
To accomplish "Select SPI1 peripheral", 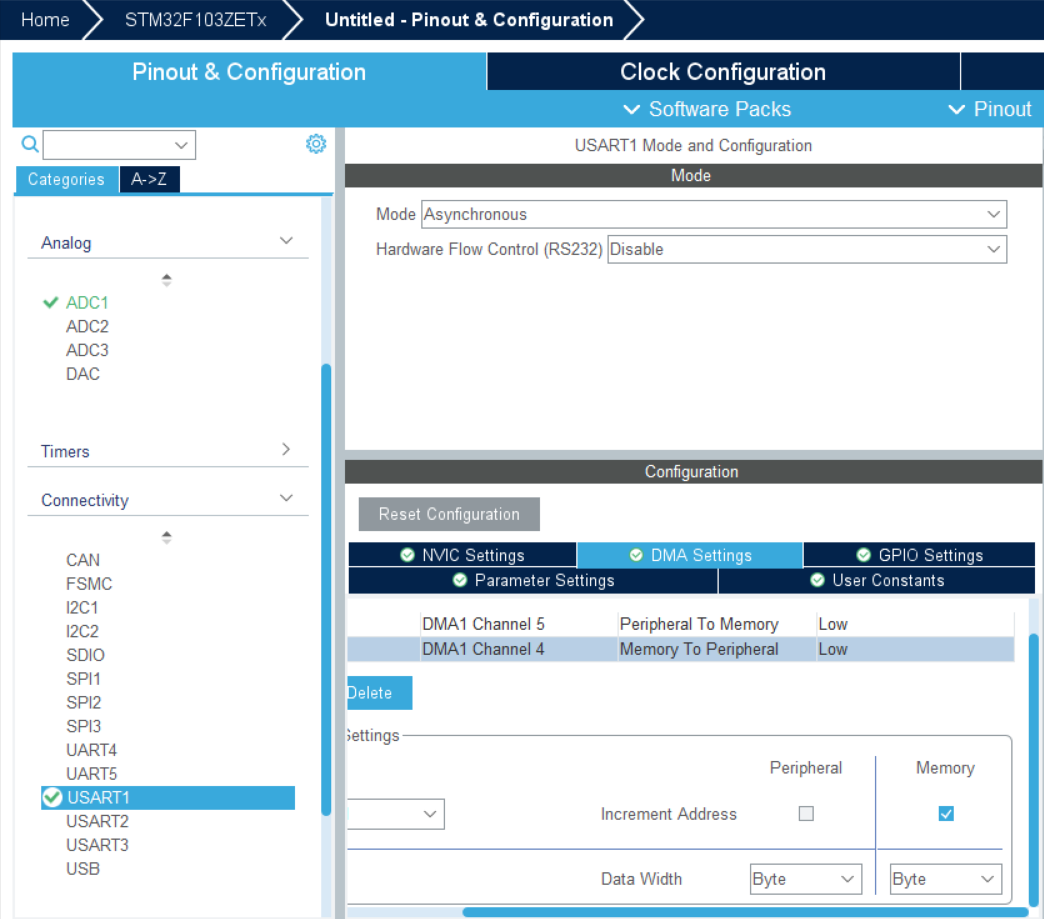I will click(83, 679).
